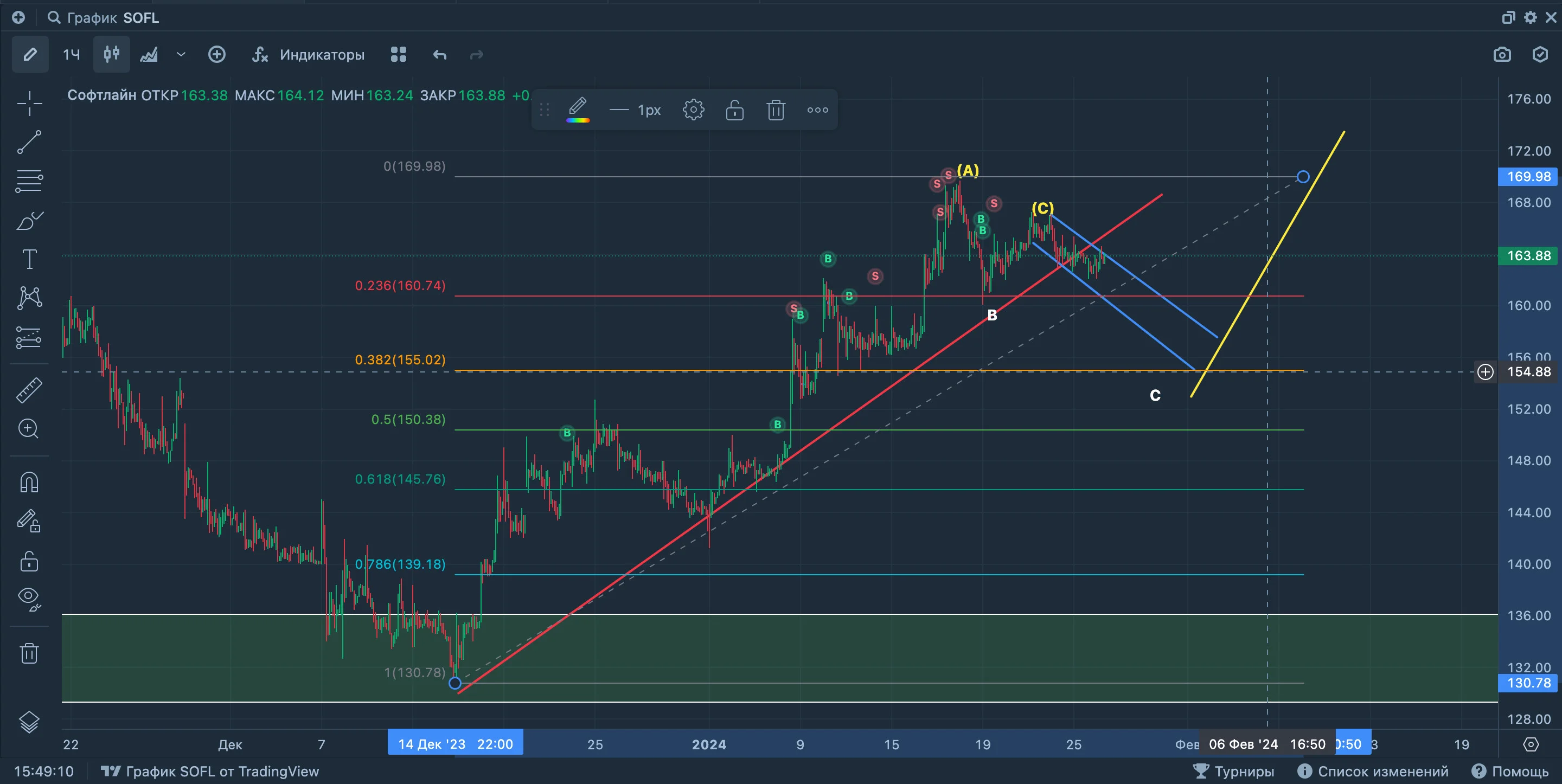Open the Индикаторы menu
This screenshot has height=784, width=1562.
click(308, 55)
